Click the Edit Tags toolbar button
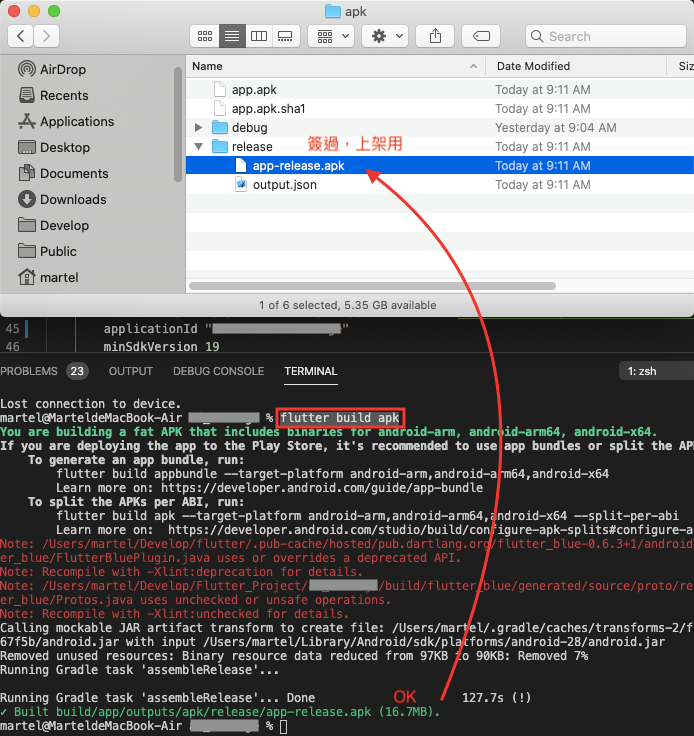The width and height of the screenshot is (694, 736). (x=481, y=36)
